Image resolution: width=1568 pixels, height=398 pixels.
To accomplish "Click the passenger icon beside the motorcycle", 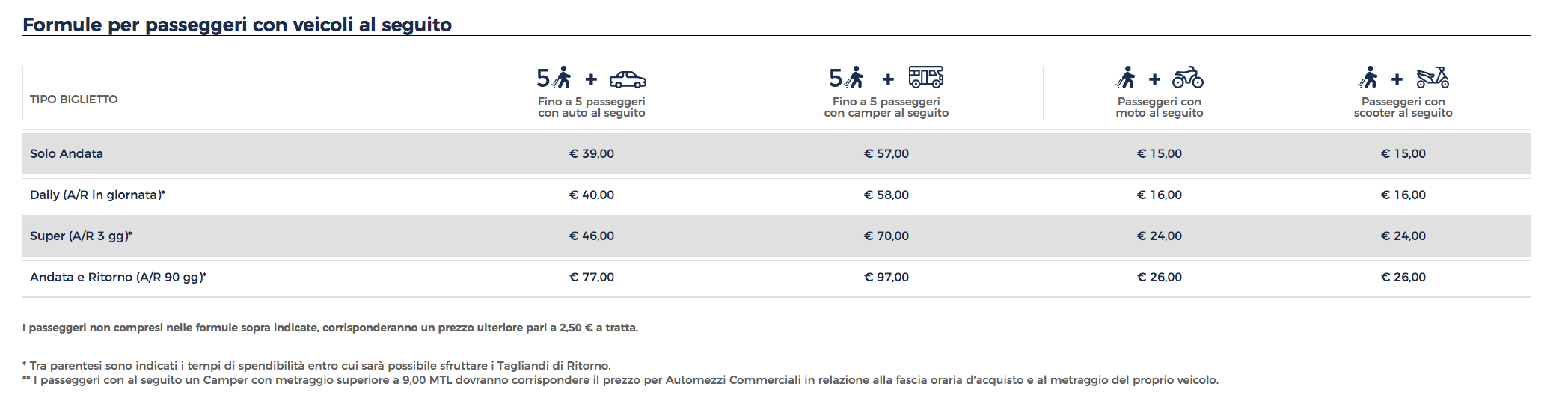I will [x=1126, y=77].
